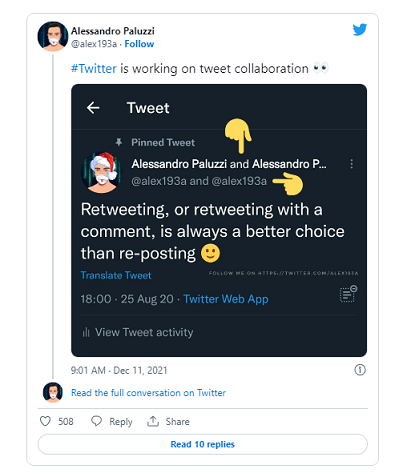411x473 pixels.
Task: Open the tweet info circle icon
Action: (x=360, y=370)
